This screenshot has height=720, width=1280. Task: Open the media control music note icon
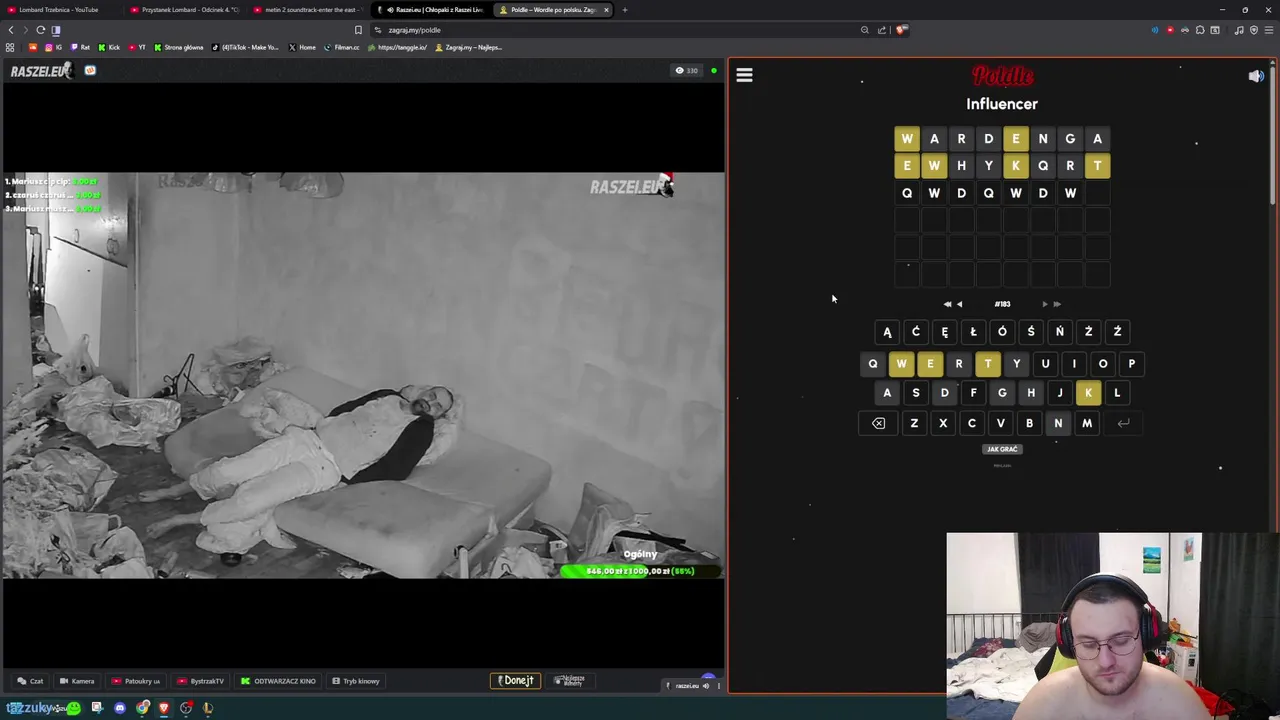(1239, 30)
